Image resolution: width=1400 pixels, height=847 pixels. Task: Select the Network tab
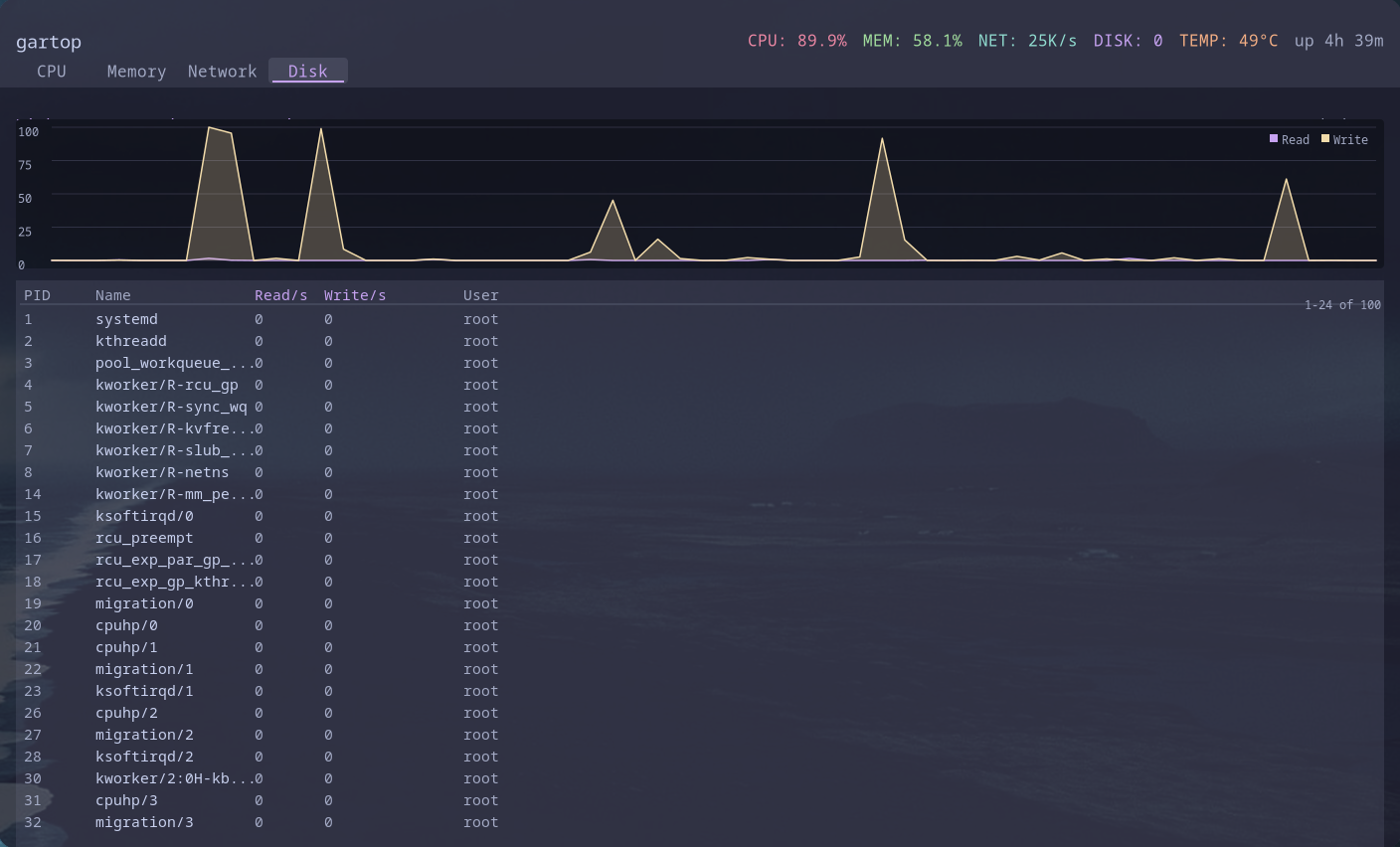point(222,72)
